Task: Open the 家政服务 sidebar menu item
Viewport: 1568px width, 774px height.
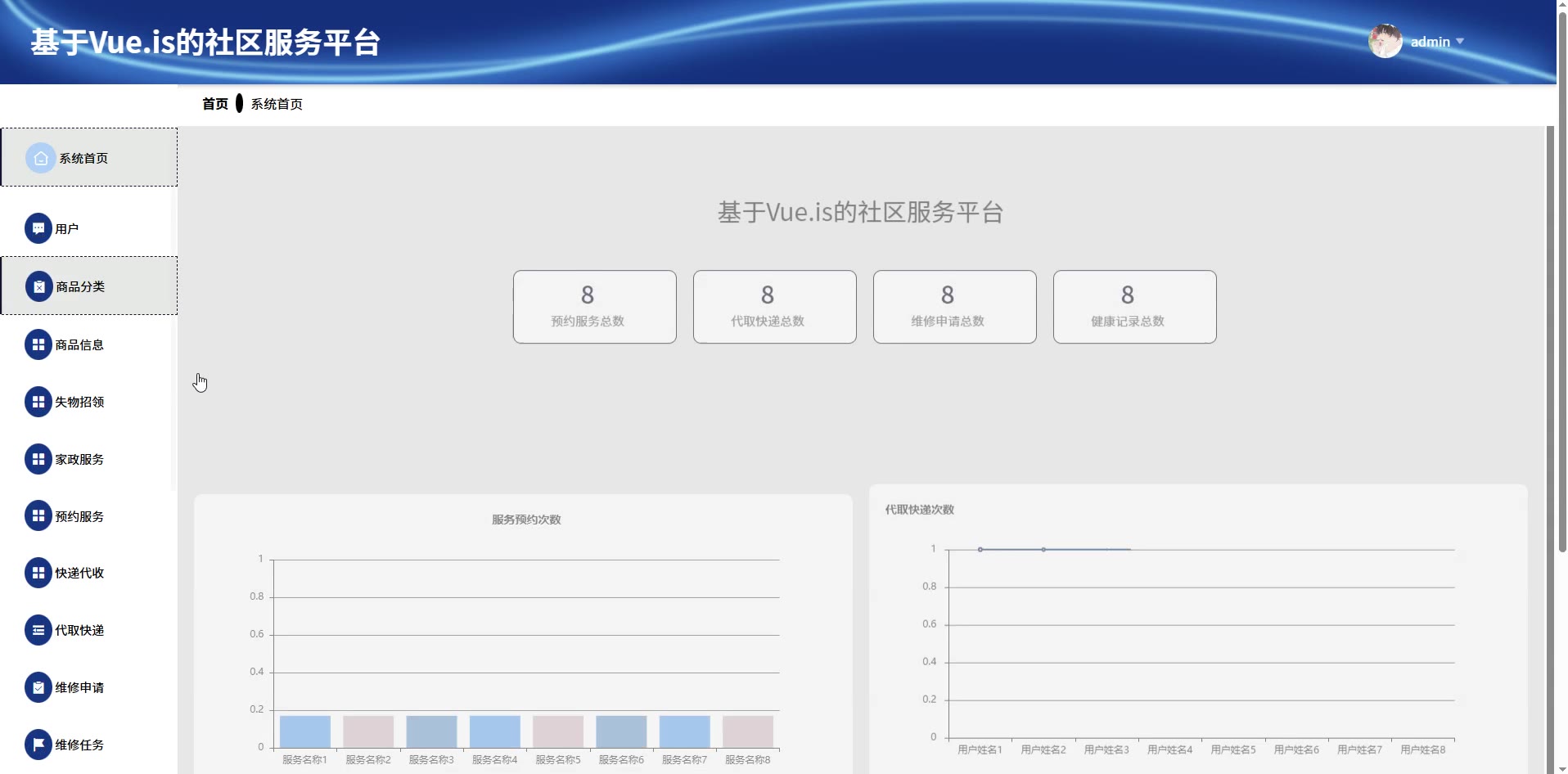Action: (89, 459)
